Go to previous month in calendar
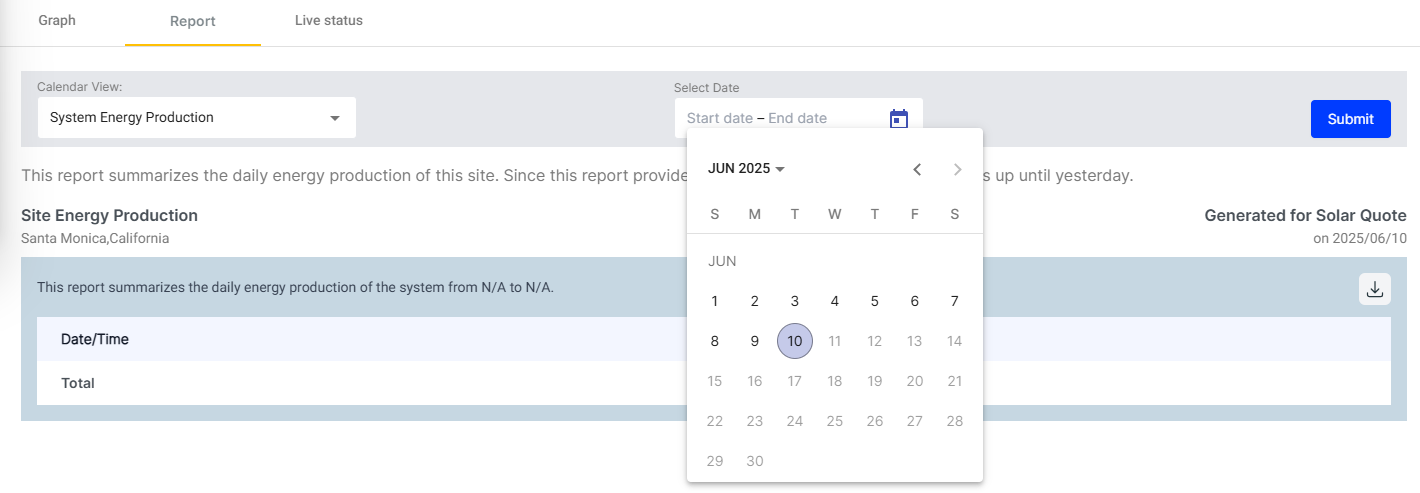The width and height of the screenshot is (1420, 493). (x=917, y=169)
